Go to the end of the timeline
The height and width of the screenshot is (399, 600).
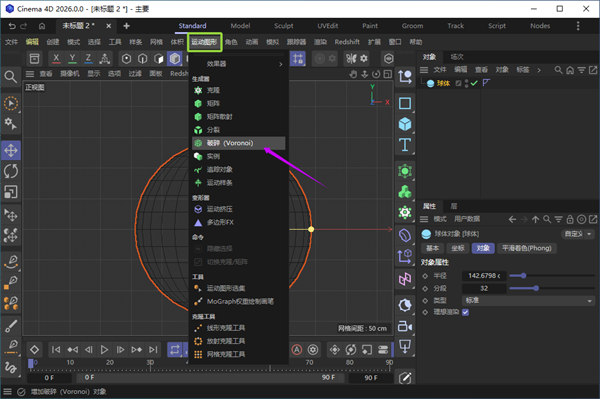153,350
